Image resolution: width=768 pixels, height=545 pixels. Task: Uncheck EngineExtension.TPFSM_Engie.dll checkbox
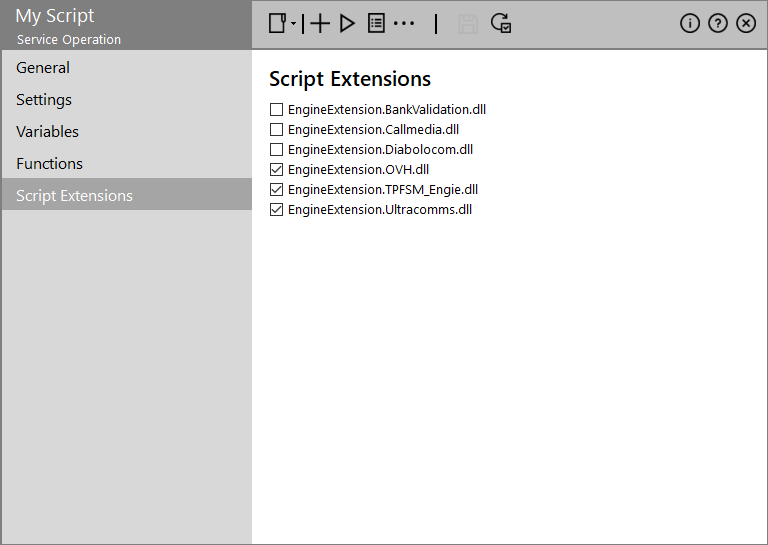pos(276,190)
